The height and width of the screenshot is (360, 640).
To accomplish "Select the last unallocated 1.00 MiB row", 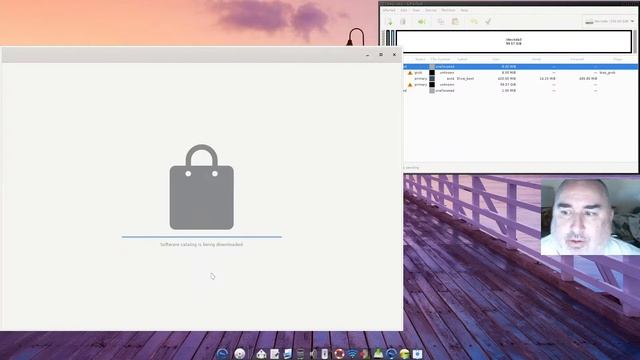I will tap(520, 91).
